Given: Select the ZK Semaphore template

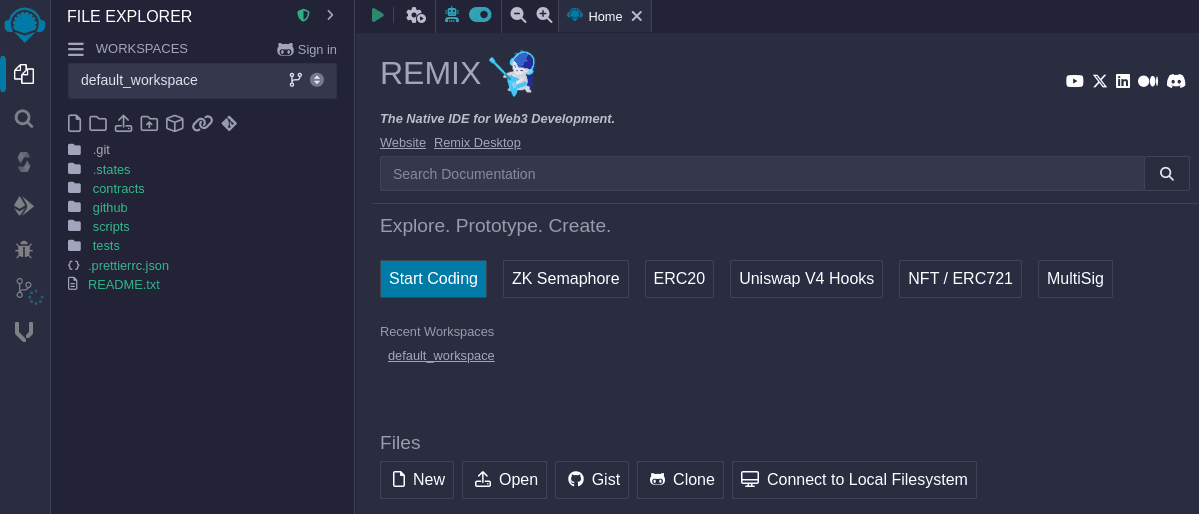Looking at the screenshot, I should point(566,278).
